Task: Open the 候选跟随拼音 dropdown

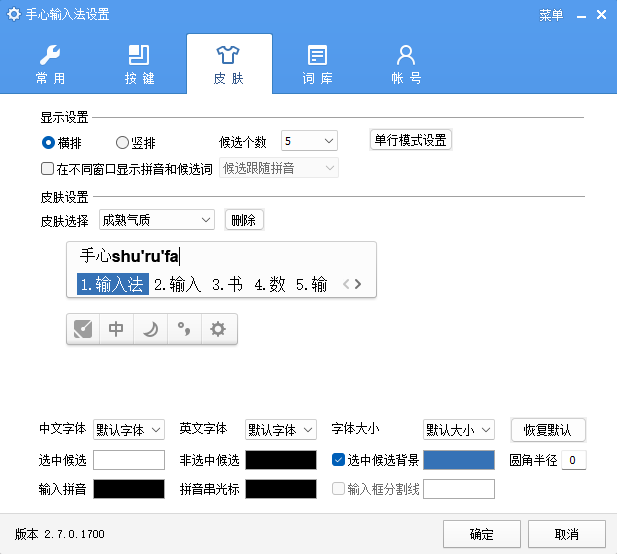Action: tap(279, 168)
